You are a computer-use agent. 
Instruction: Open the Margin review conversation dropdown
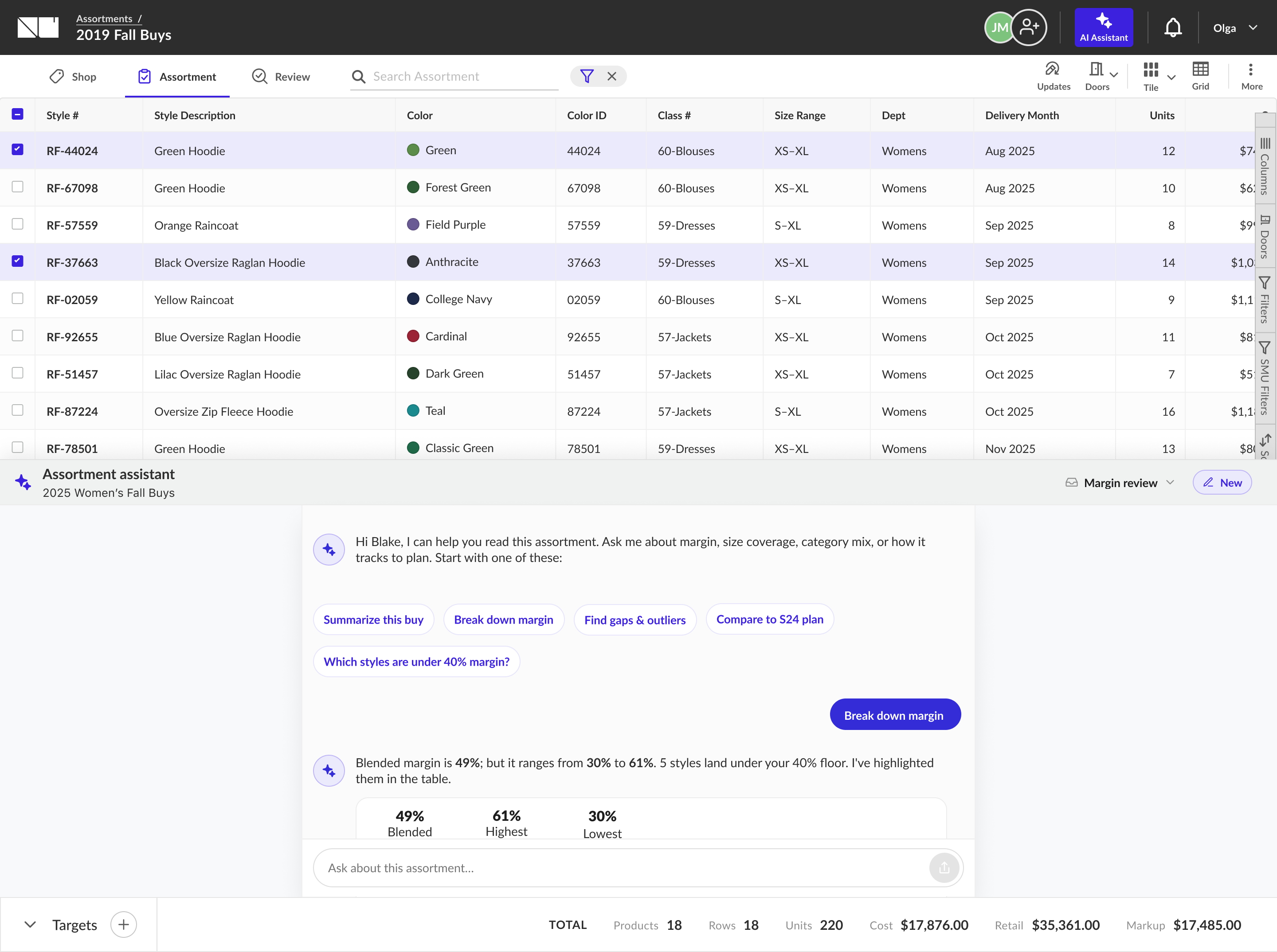(1120, 482)
